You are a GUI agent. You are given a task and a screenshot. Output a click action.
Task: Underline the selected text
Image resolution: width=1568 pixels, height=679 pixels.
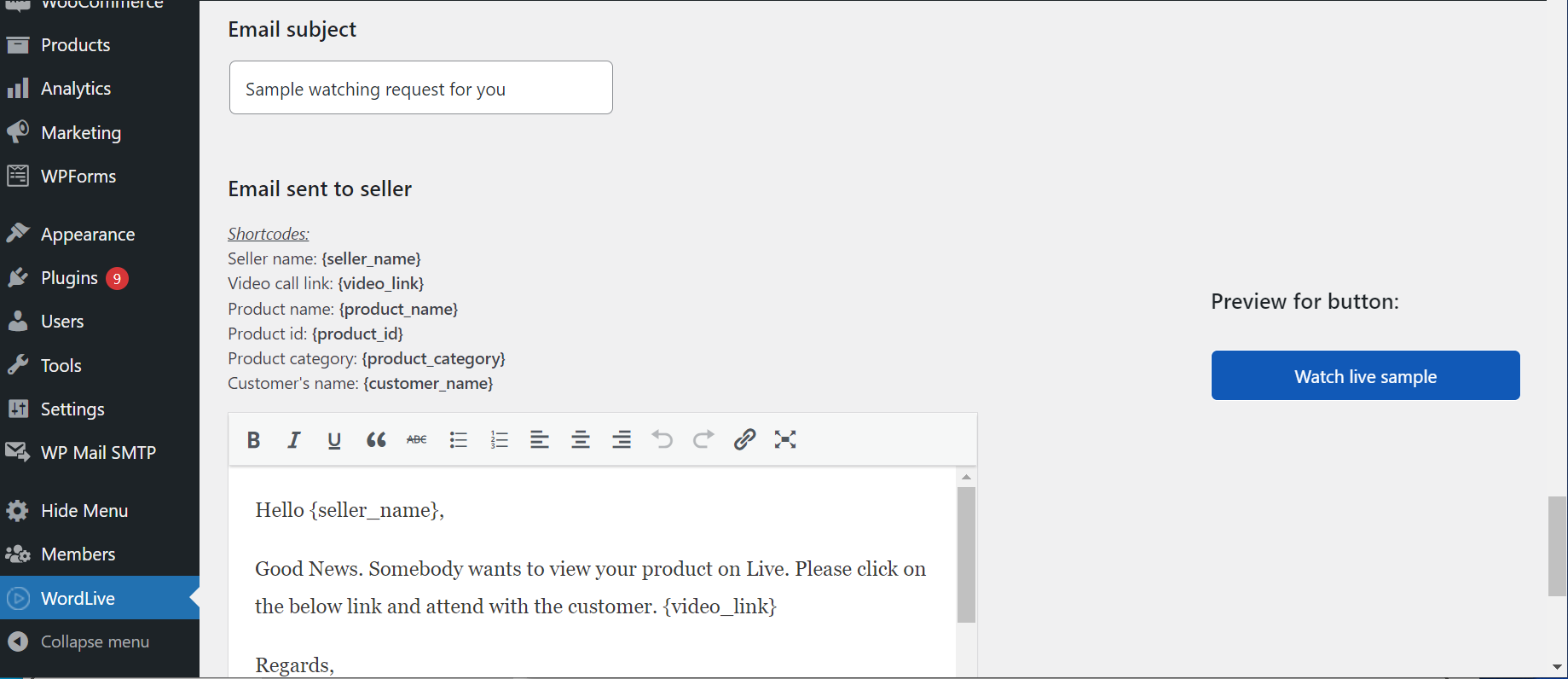pyautogui.click(x=334, y=440)
